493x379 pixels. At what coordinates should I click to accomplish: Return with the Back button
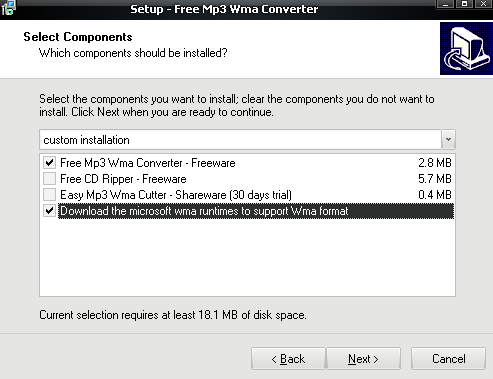(288, 359)
